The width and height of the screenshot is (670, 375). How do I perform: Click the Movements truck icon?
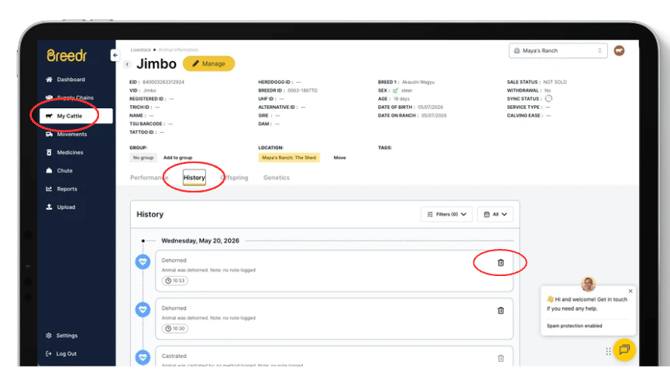49,134
